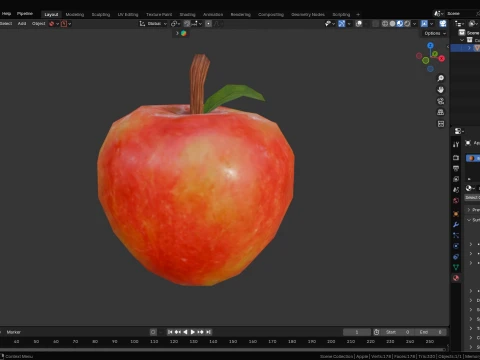Open pivot point dropdown
480x360 pixels.
(175, 24)
